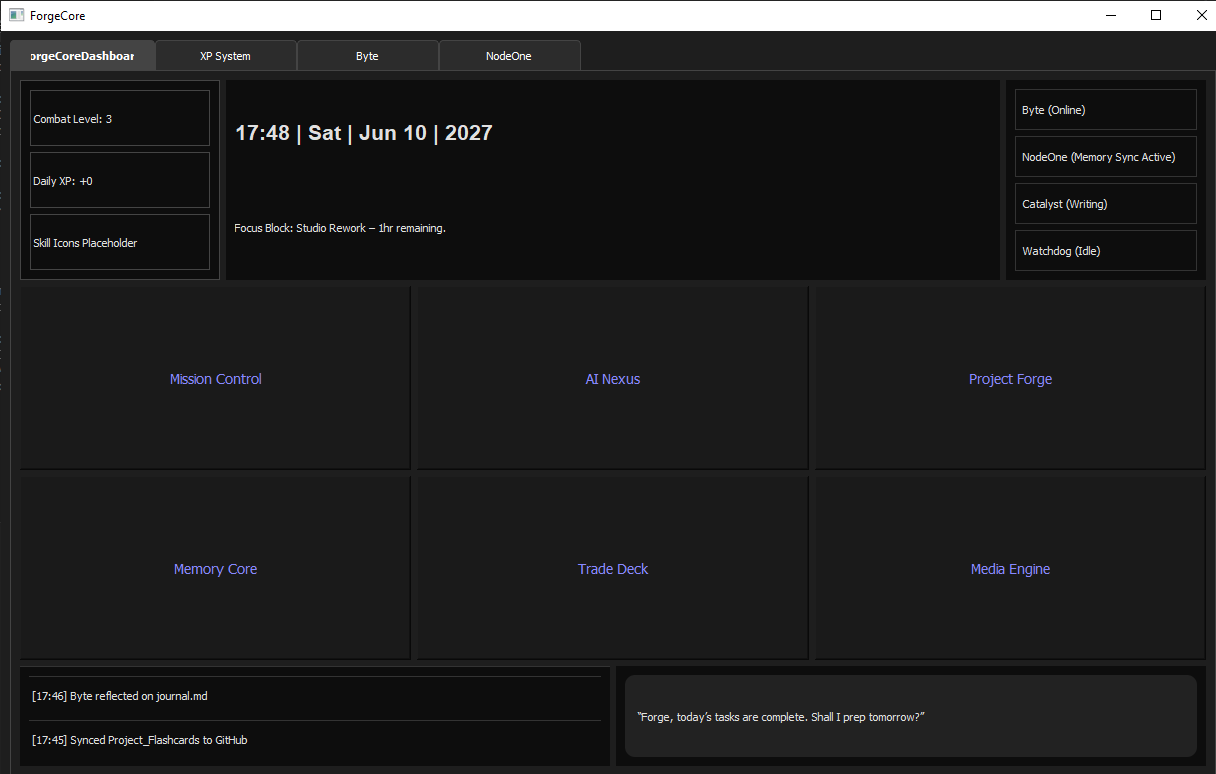Click the ForgeCore app icon in title bar
1216x774 pixels.
point(16,15)
